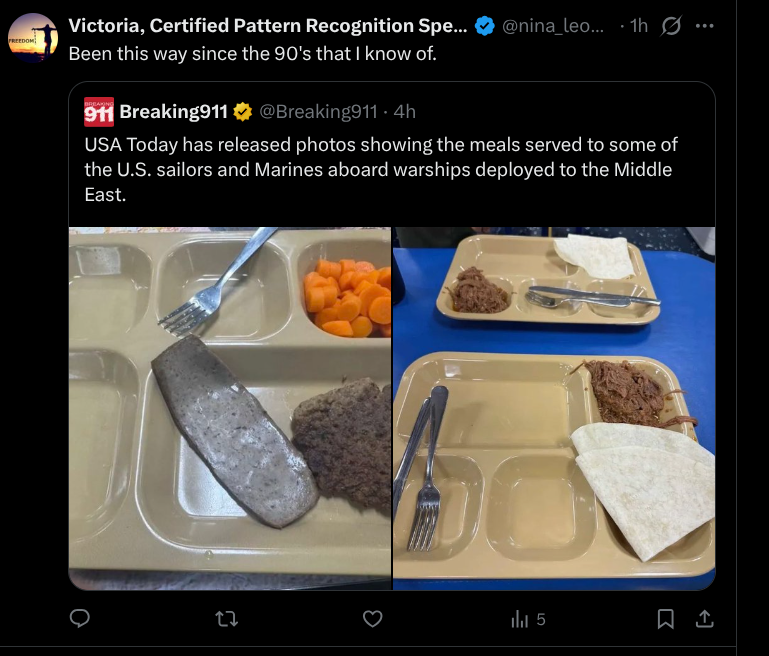Open Victoria's profile avatar
The height and width of the screenshot is (656, 769).
(x=32, y=38)
